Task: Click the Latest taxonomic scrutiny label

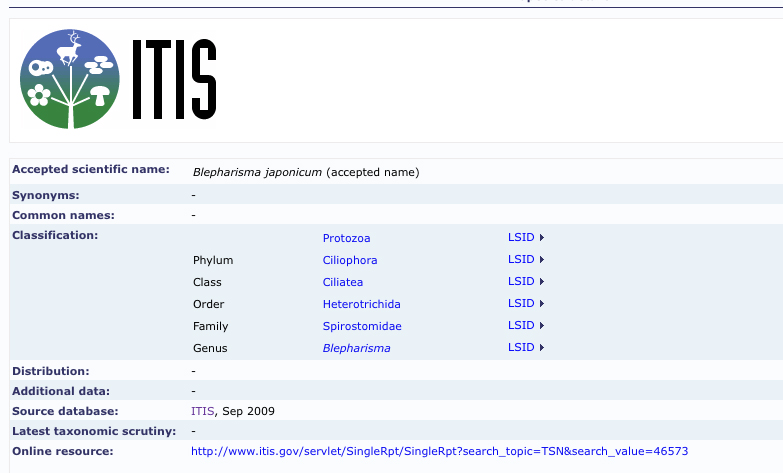Action: pos(94,431)
